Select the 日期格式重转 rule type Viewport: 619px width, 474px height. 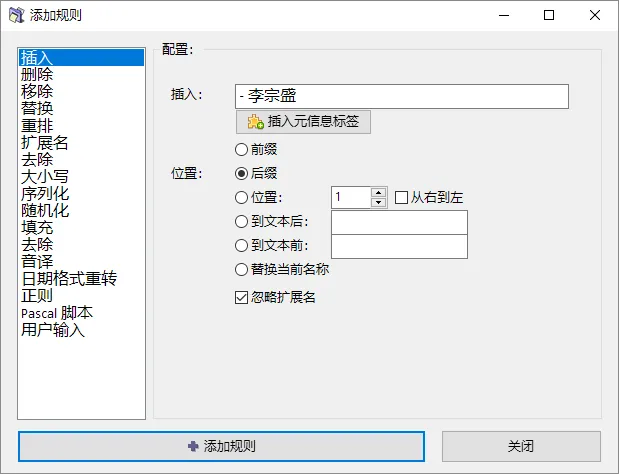pos(81,279)
